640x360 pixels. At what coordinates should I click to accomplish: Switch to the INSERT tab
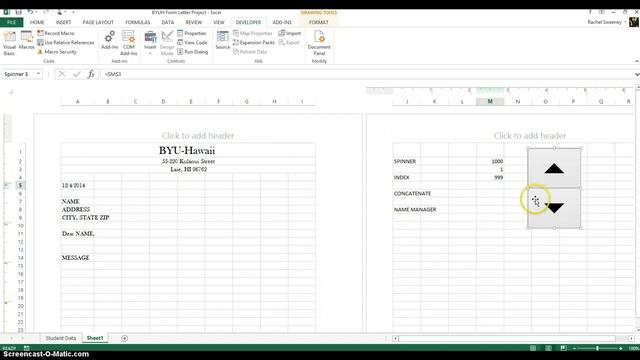63,22
